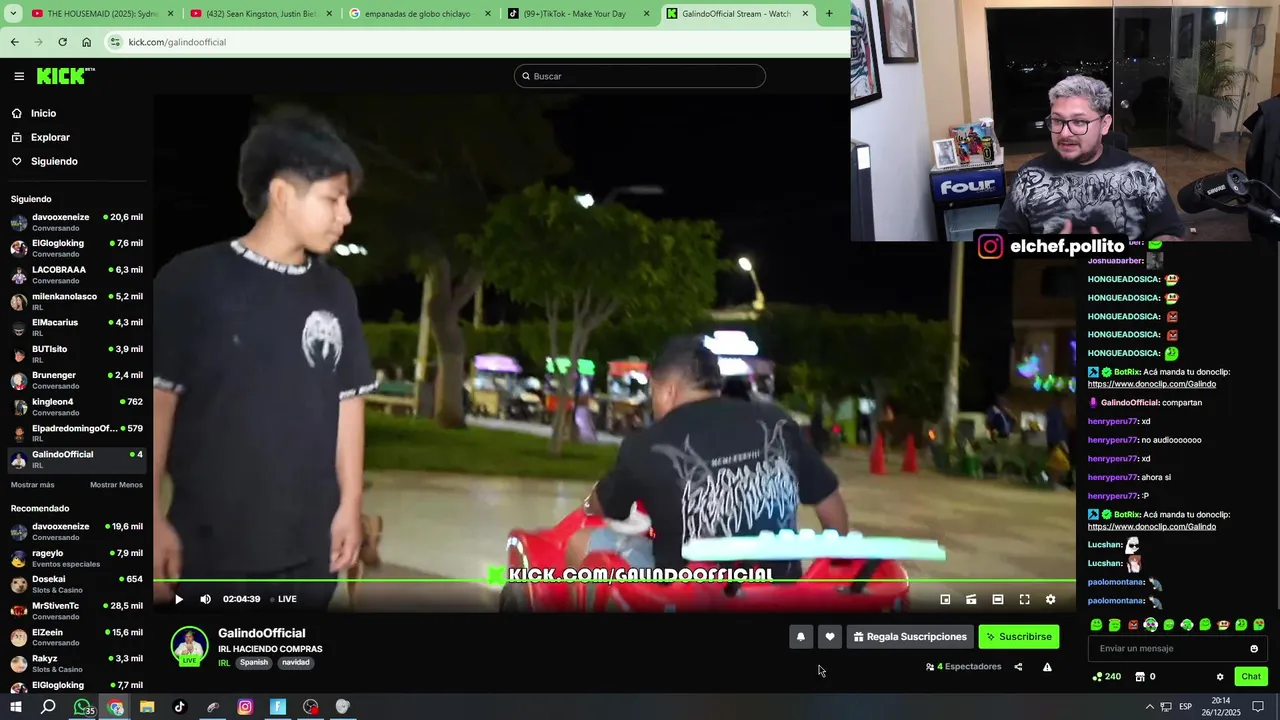
Task: Open rageylo recommended channel
Action: pyautogui.click(x=76, y=558)
